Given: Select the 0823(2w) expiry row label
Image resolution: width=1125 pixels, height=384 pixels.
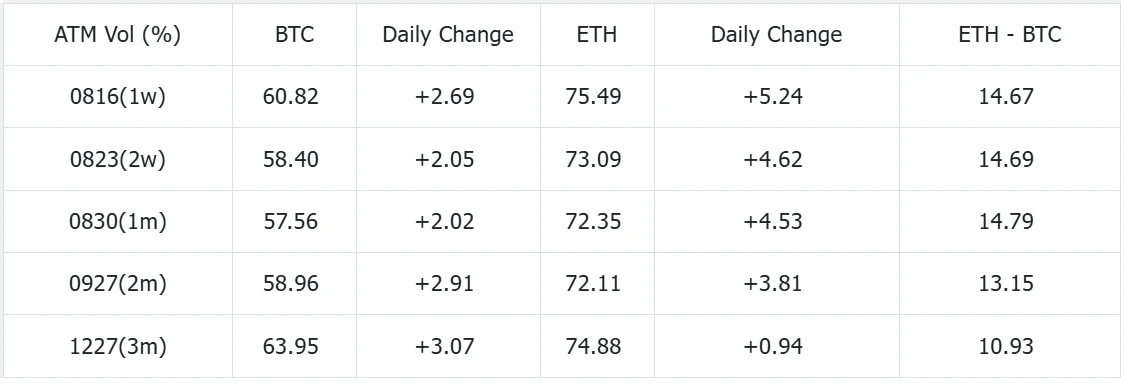Looking at the screenshot, I should coord(117,159).
